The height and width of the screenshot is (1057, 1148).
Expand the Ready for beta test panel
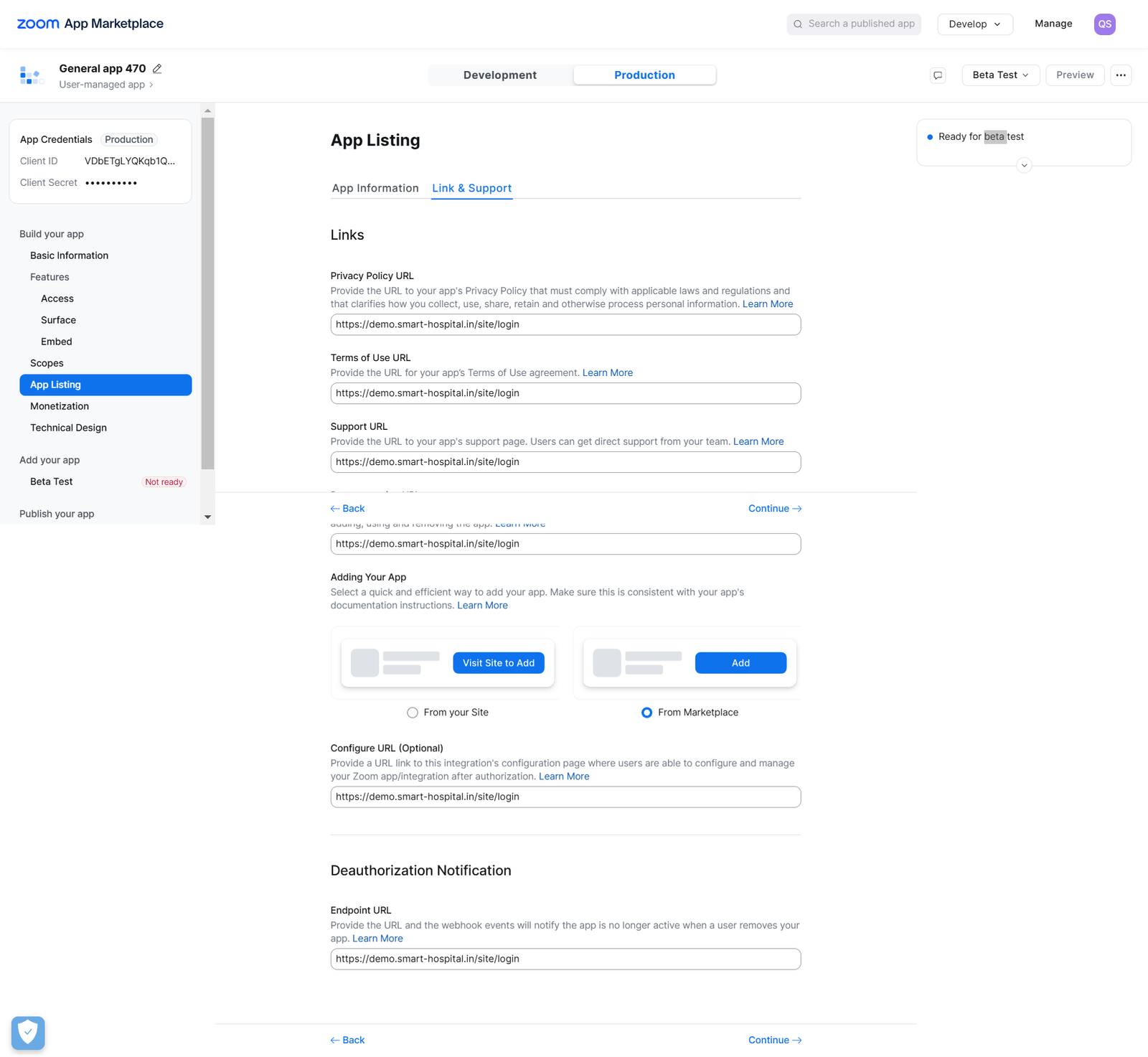click(1024, 166)
